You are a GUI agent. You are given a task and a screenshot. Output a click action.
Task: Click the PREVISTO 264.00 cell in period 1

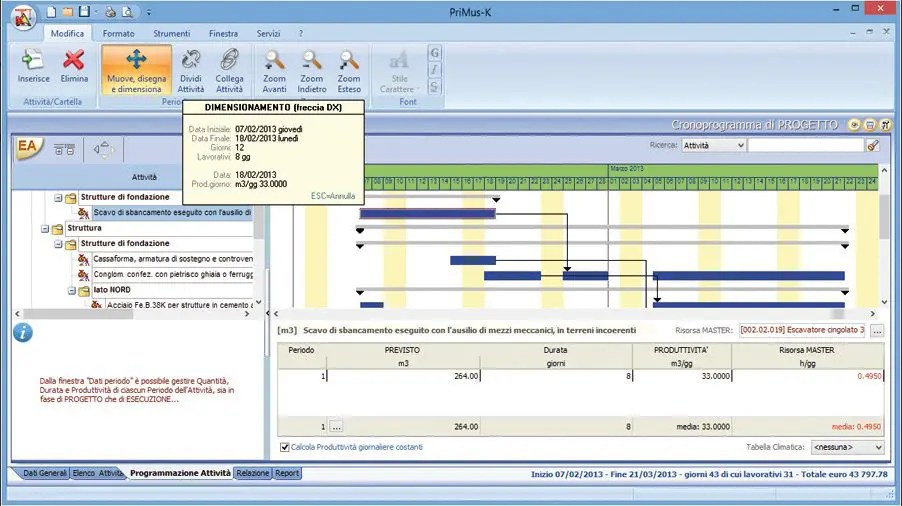[x=403, y=376]
